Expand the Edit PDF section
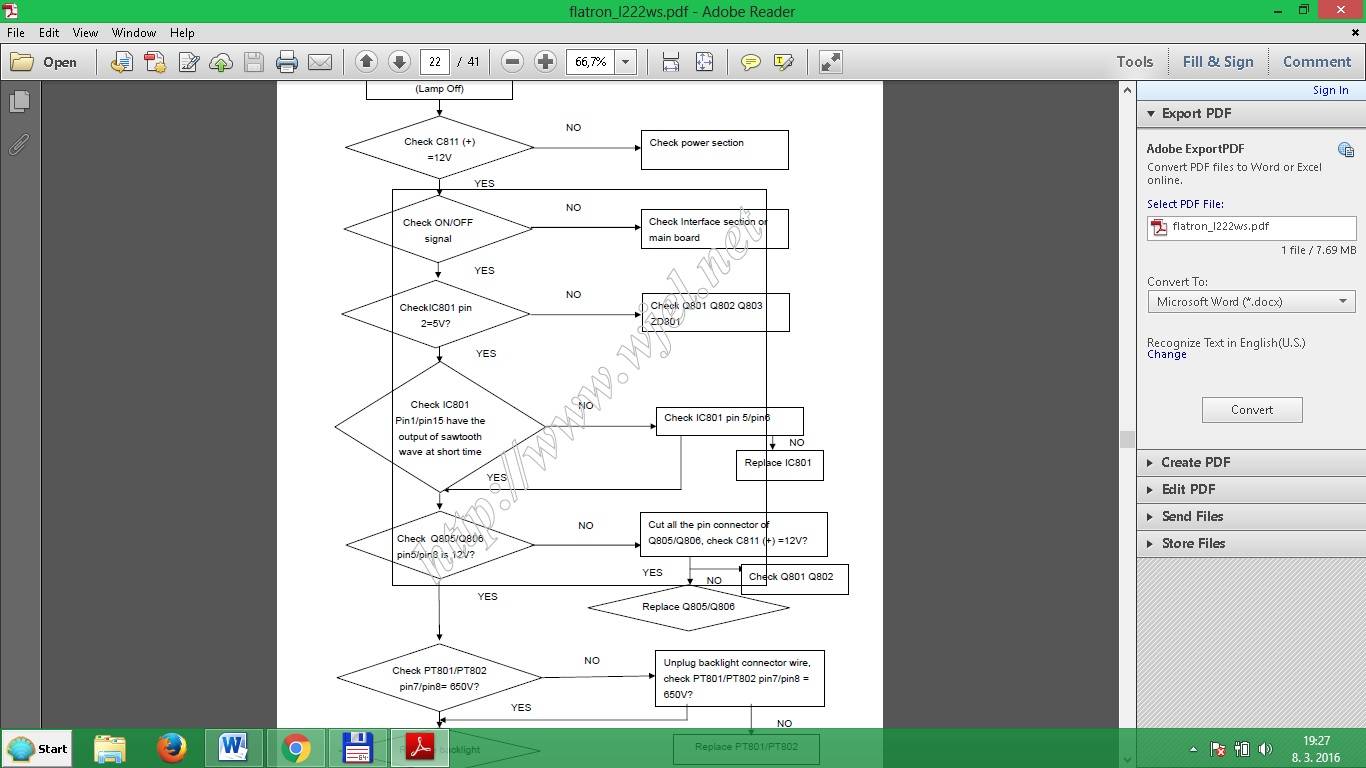 pos(1251,489)
